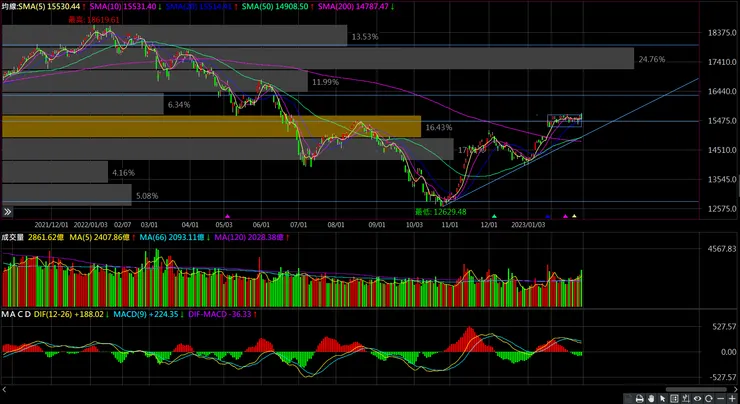Click the green triangle marker near 12/01
The image size is (740, 404).
point(494,216)
